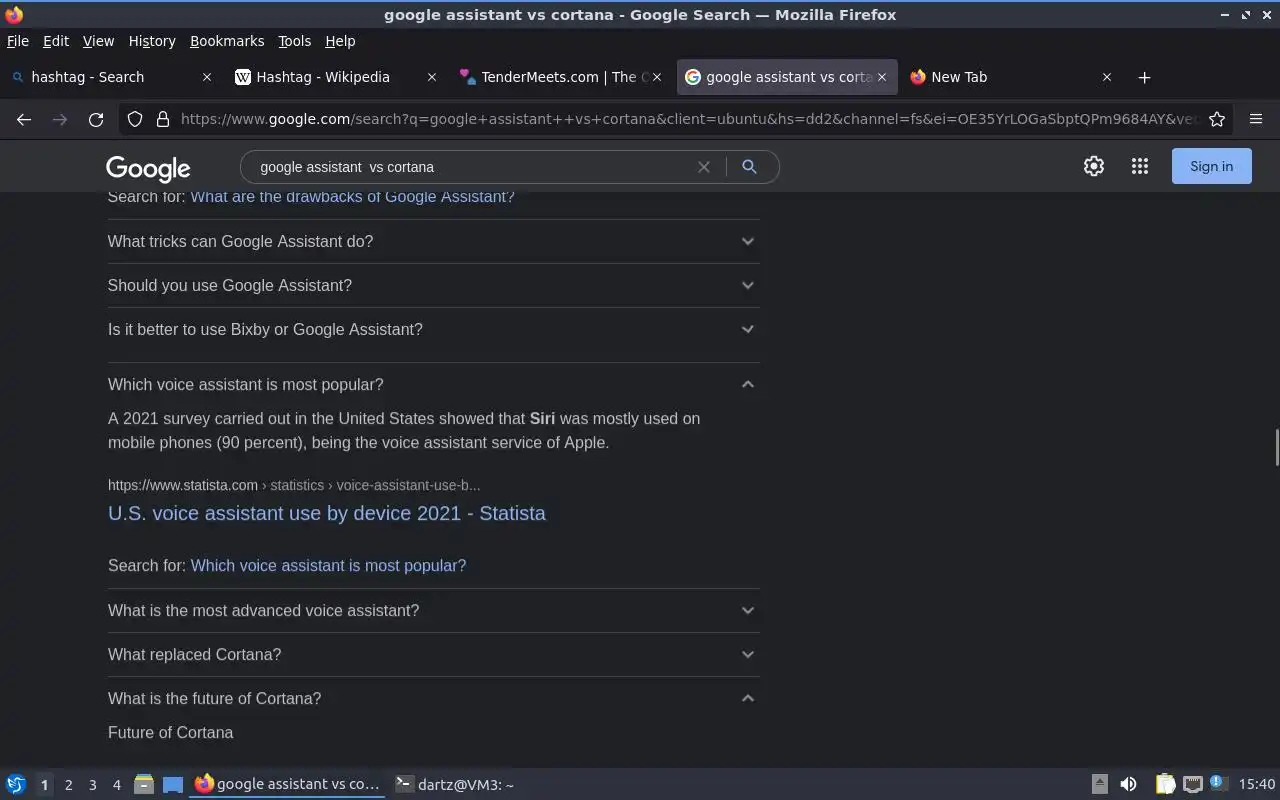Expand 'What is the most advanced voice assistant?'
This screenshot has width=1280, height=800.
(432, 610)
